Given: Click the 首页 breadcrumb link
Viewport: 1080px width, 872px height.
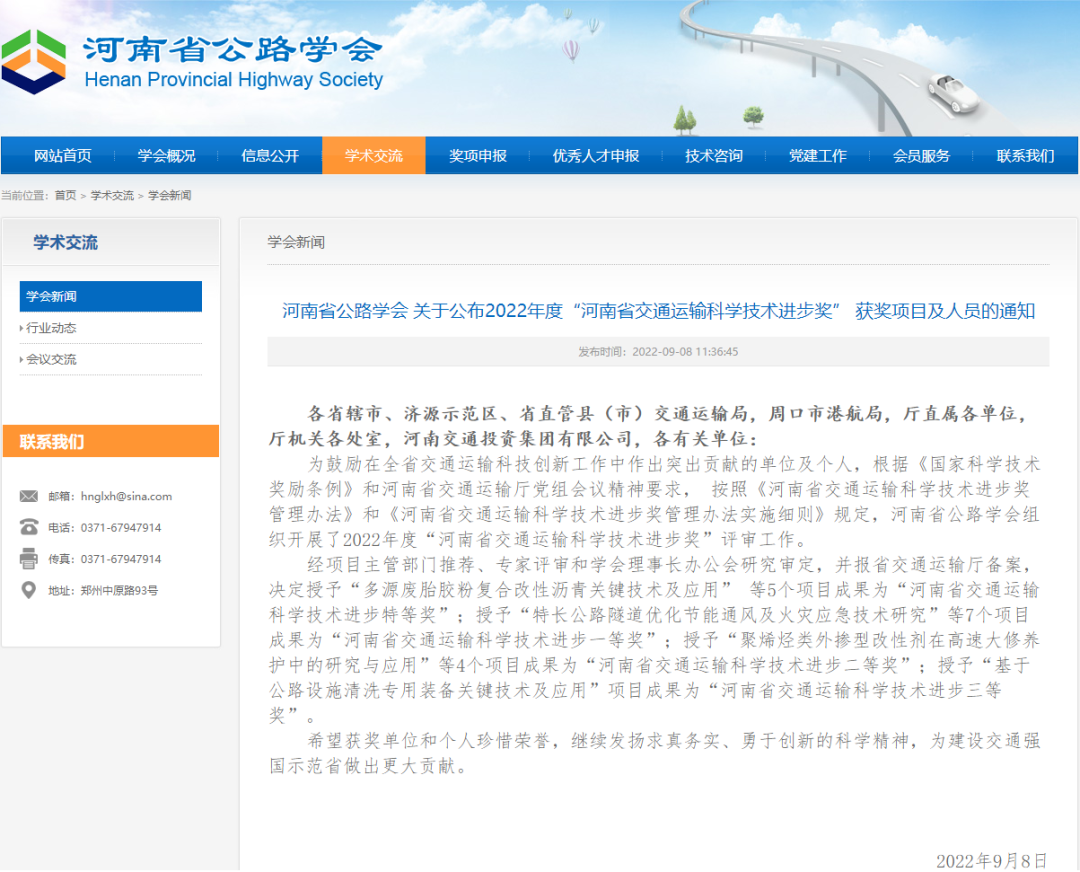Looking at the screenshot, I should click(65, 196).
